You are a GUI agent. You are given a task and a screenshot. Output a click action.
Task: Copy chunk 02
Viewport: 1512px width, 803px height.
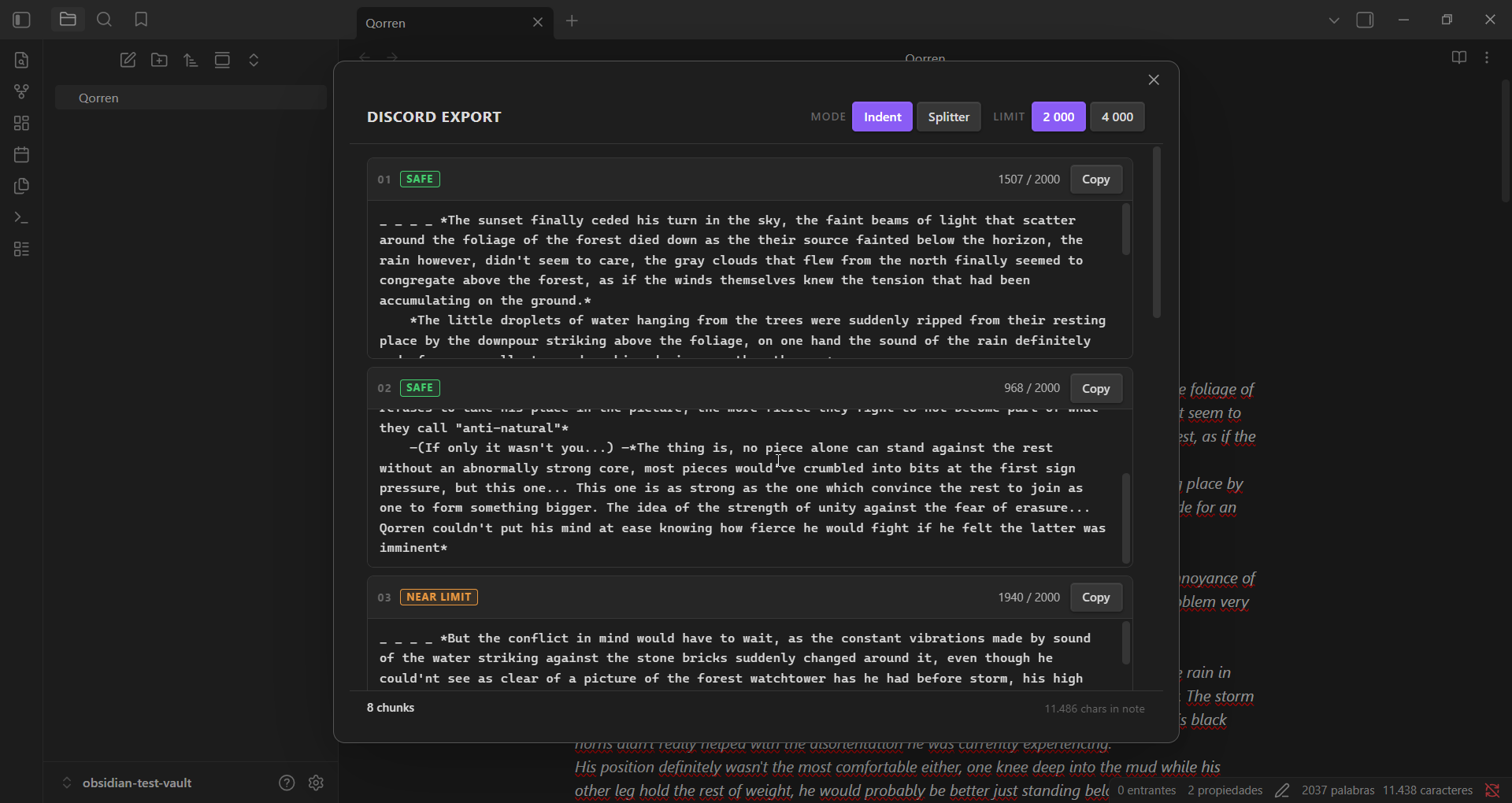tap(1096, 388)
